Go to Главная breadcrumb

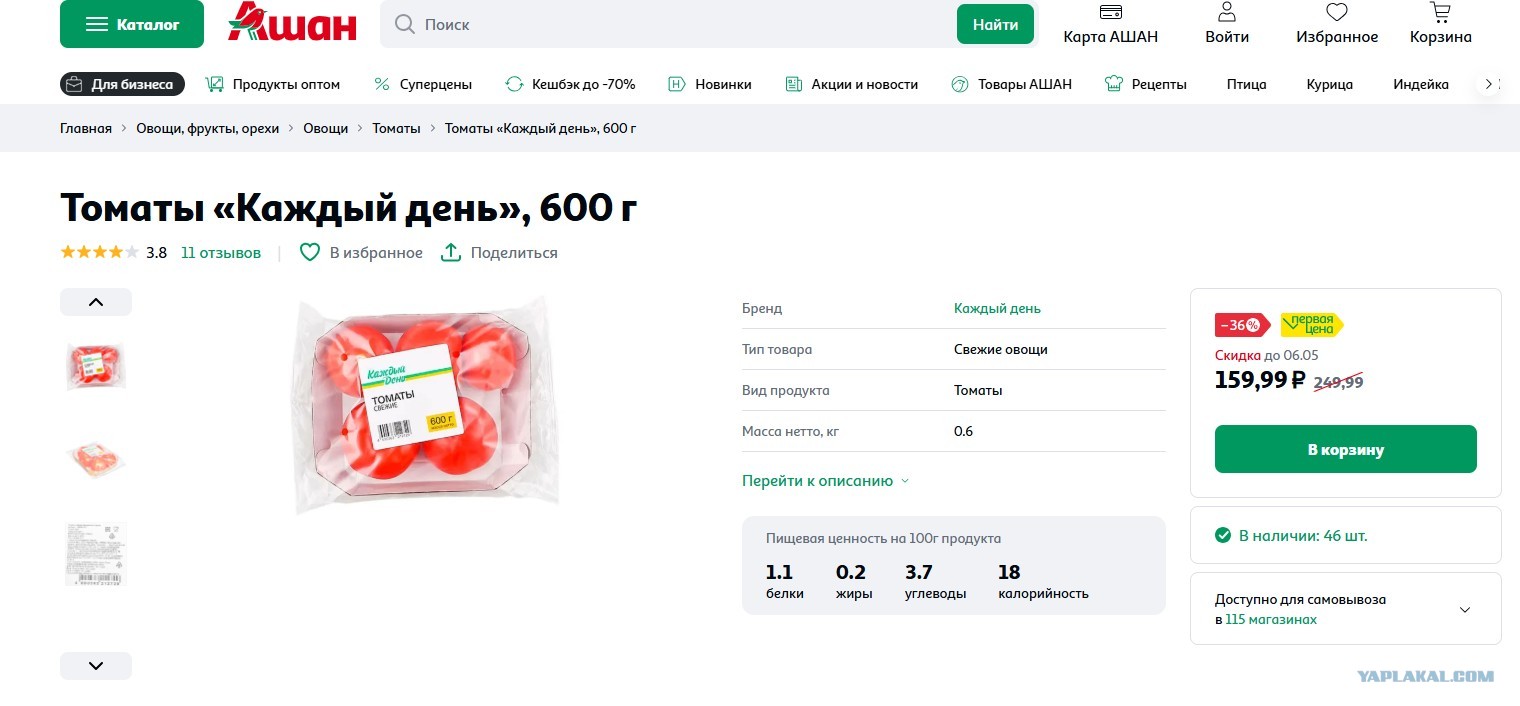tap(86, 128)
